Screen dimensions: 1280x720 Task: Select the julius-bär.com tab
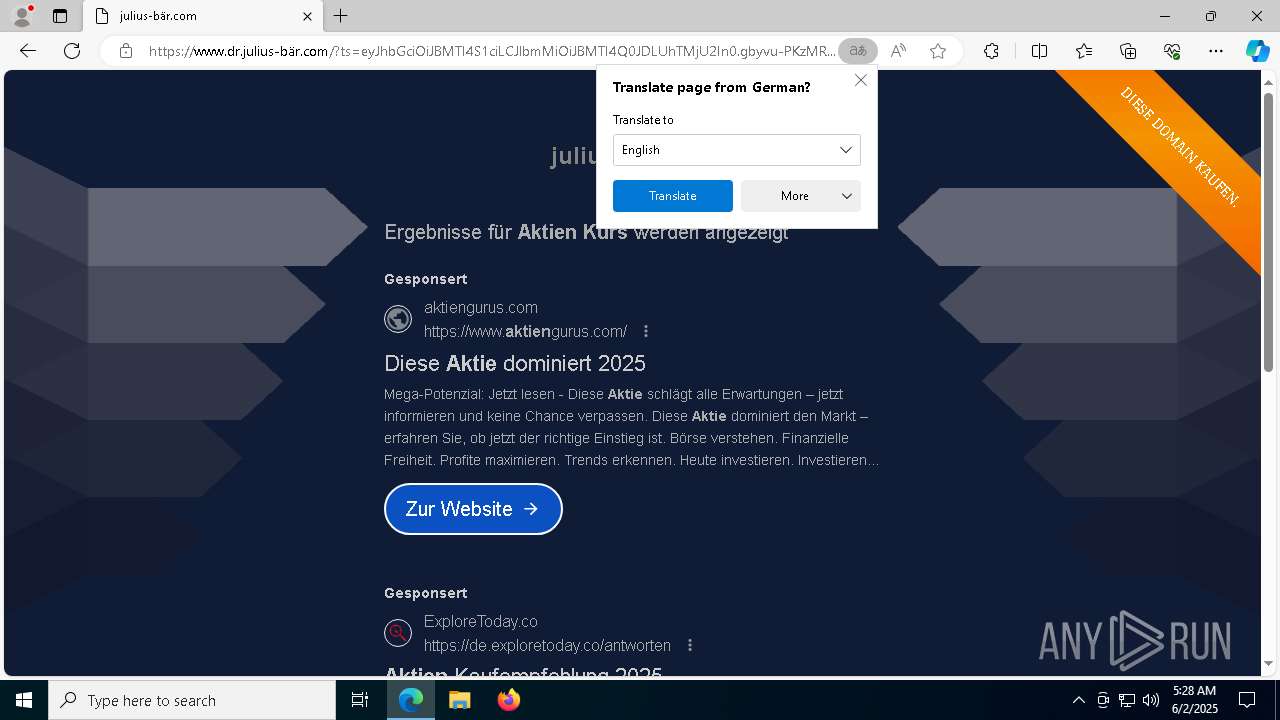[x=202, y=16]
